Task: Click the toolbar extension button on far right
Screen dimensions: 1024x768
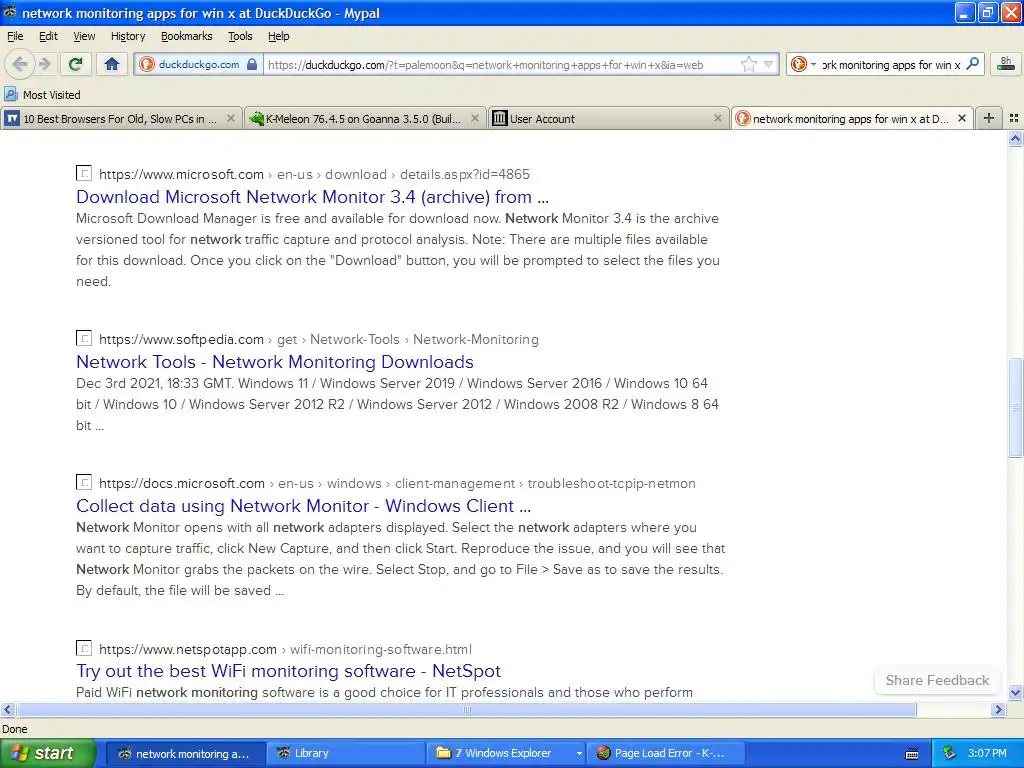Action: pos(1006,64)
